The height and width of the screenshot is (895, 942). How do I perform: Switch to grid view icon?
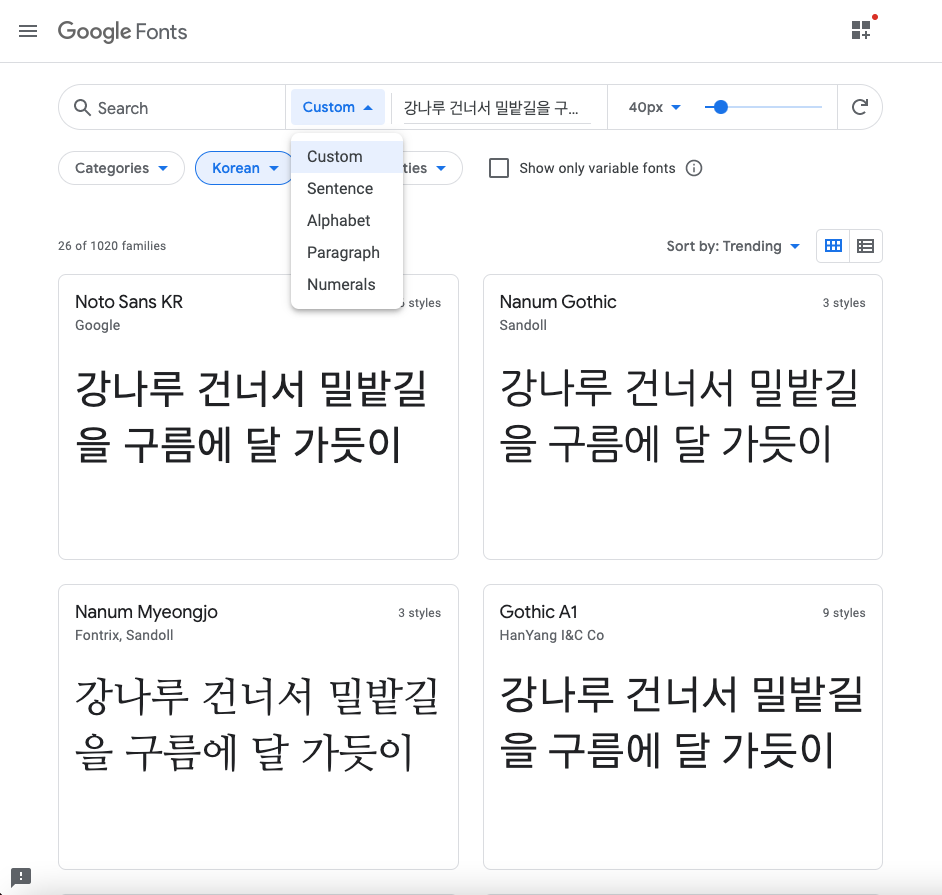(x=833, y=246)
